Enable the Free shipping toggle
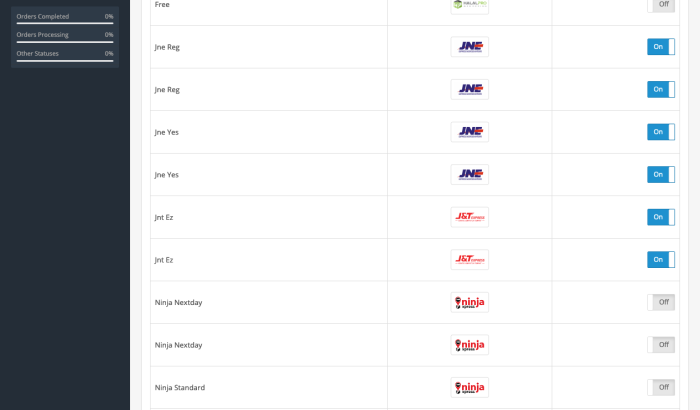The width and height of the screenshot is (700, 410). pyautogui.click(x=661, y=5)
